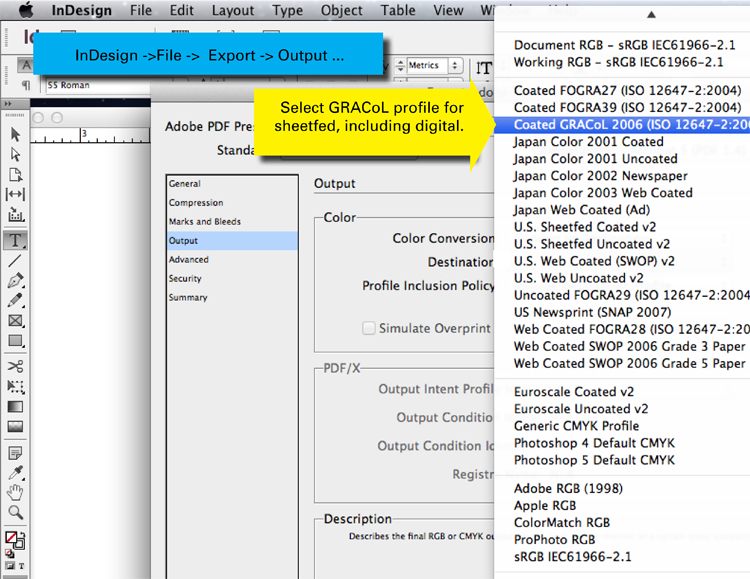Choose Generic CMYK Profile

coord(622,426)
